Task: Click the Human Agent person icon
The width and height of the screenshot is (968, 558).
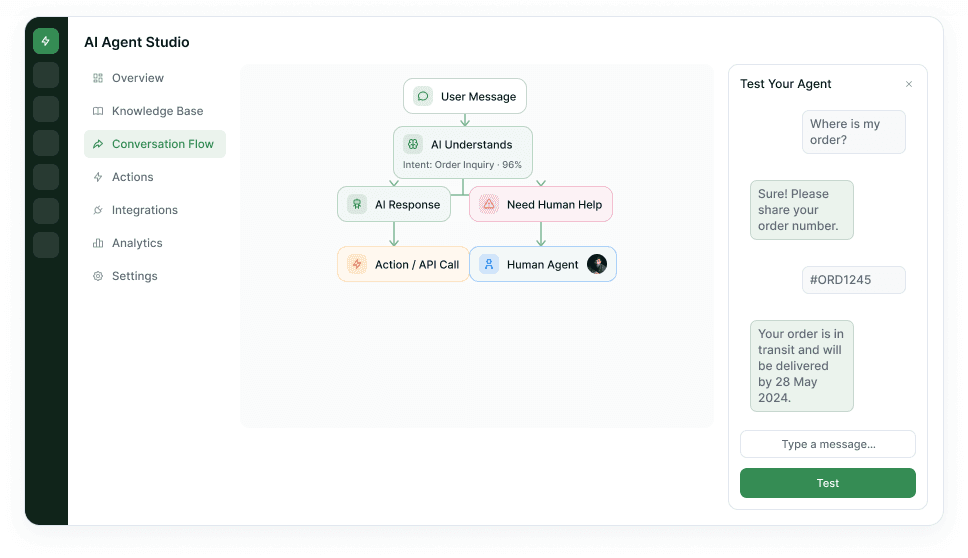Action: (x=489, y=264)
